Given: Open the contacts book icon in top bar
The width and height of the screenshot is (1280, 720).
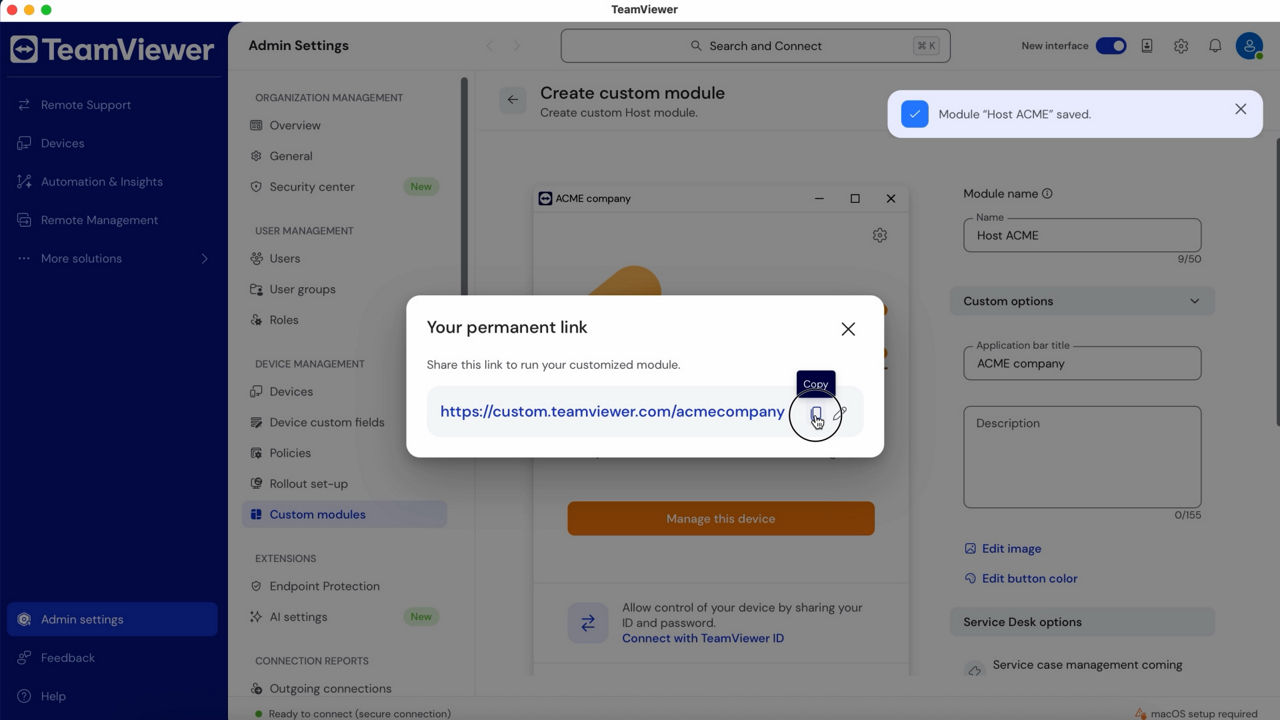Looking at the screenshot, I should click(x=1147, y=46).
